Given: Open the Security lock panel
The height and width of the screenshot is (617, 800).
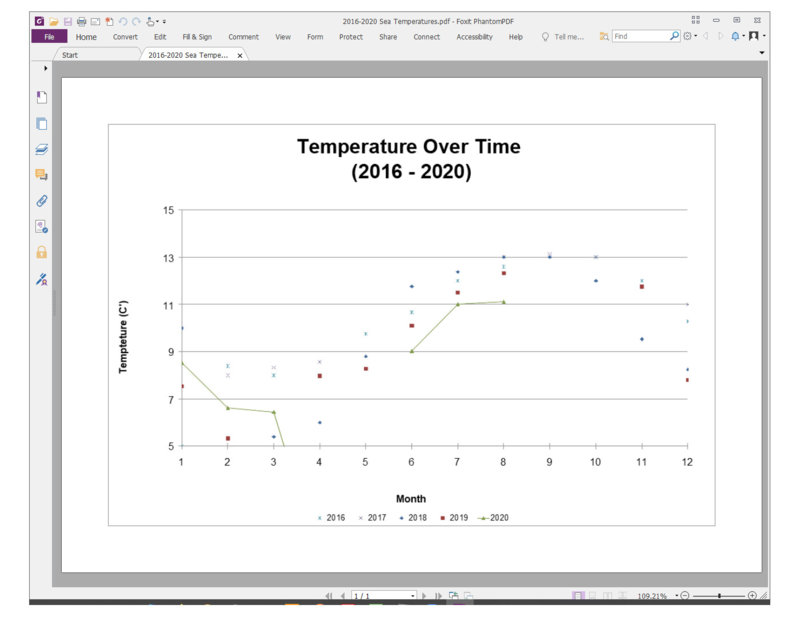Looking at the screenshot, I should pyautogui.click(x=42, y=253).
